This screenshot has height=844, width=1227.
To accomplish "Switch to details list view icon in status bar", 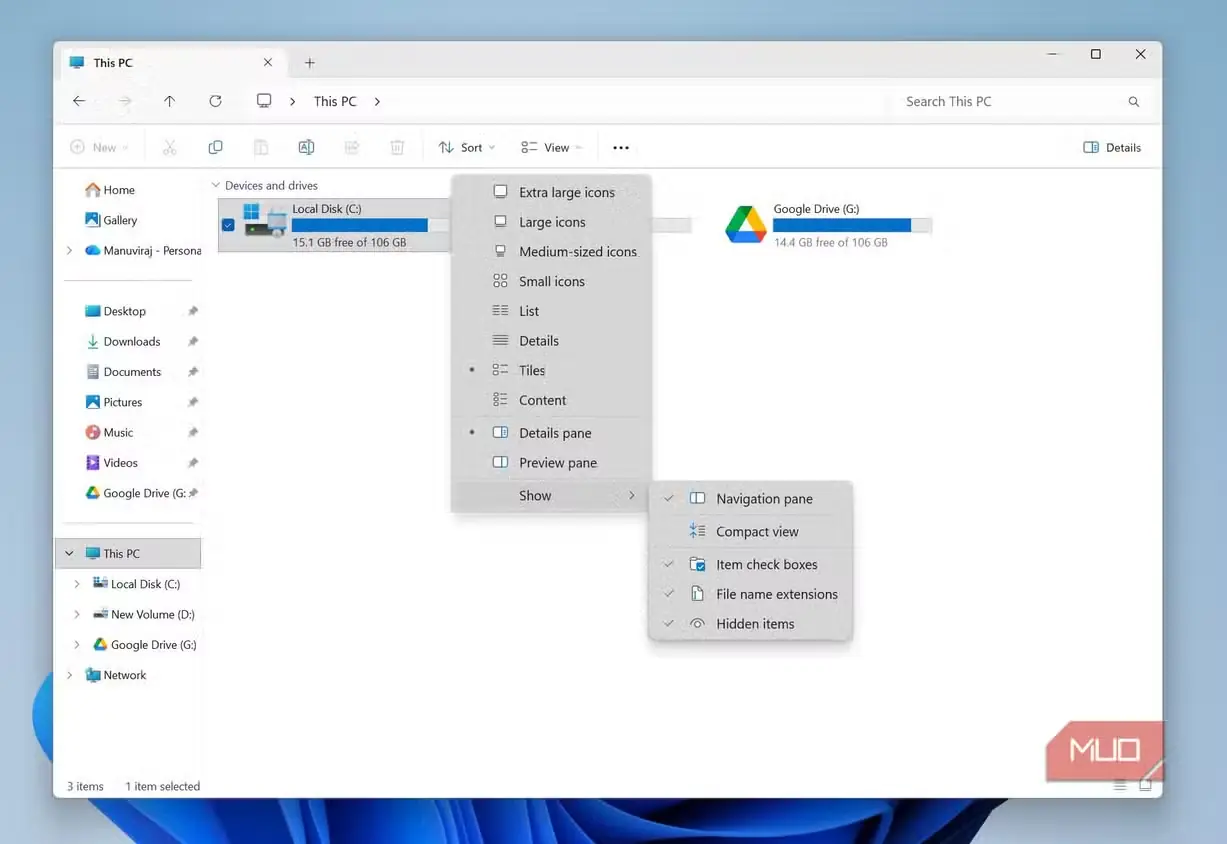I will (x=1120, y=786).
